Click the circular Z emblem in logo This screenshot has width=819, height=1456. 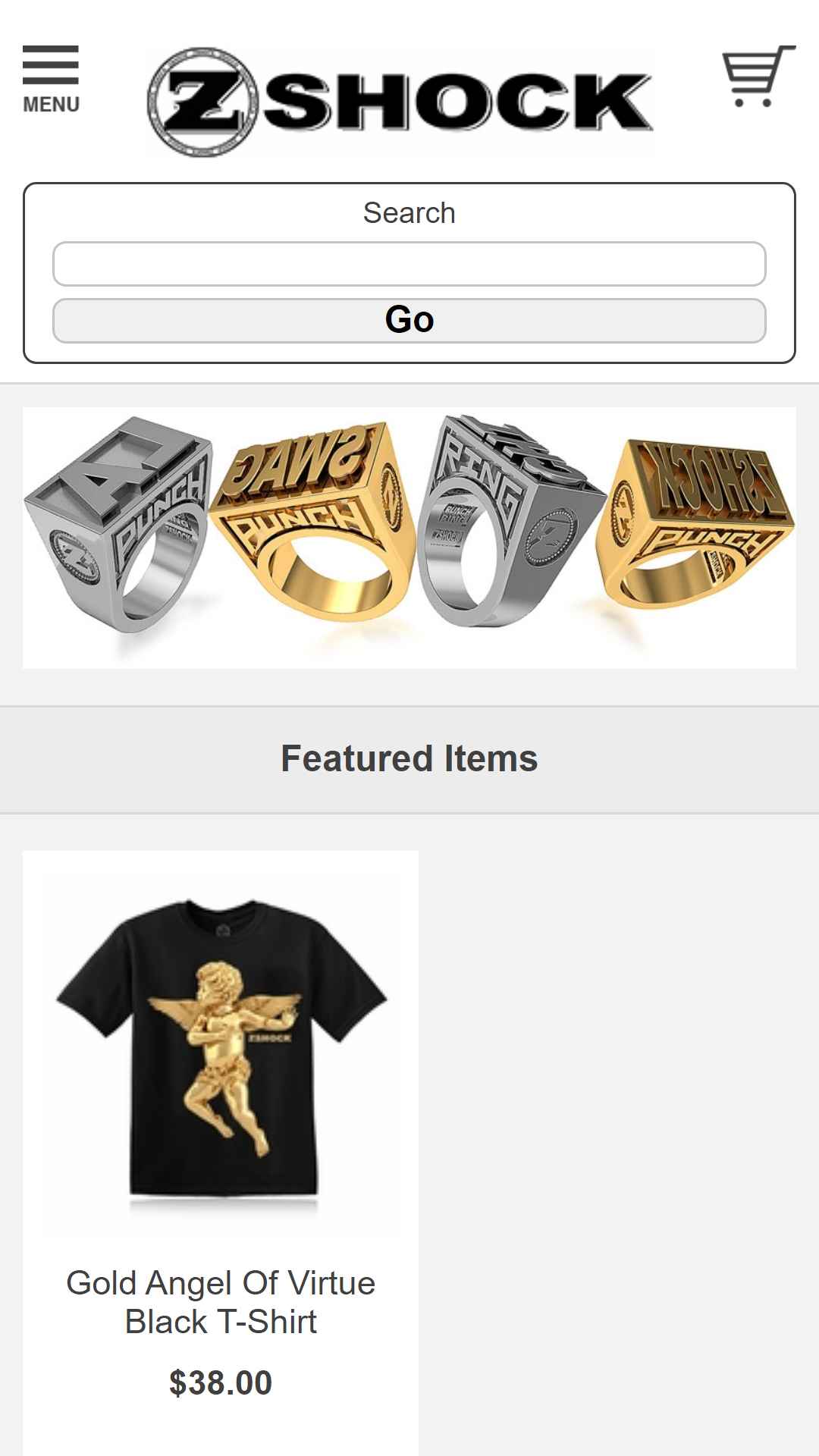click(x=202, y=102)
